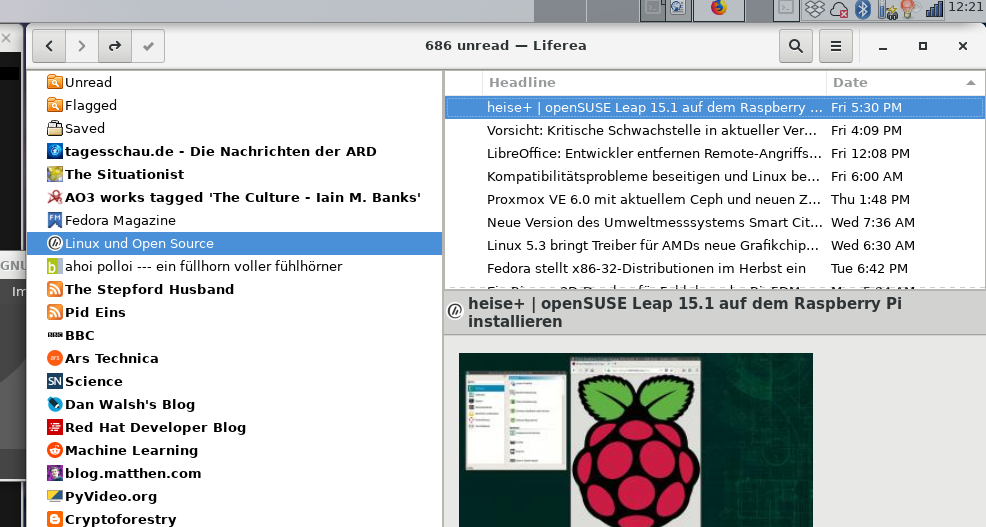The height and width of the screenshot is (527, 986).
Task: Select the openSUSE Leap 15.1 Raspberry headline row
Action: point(715,108)
